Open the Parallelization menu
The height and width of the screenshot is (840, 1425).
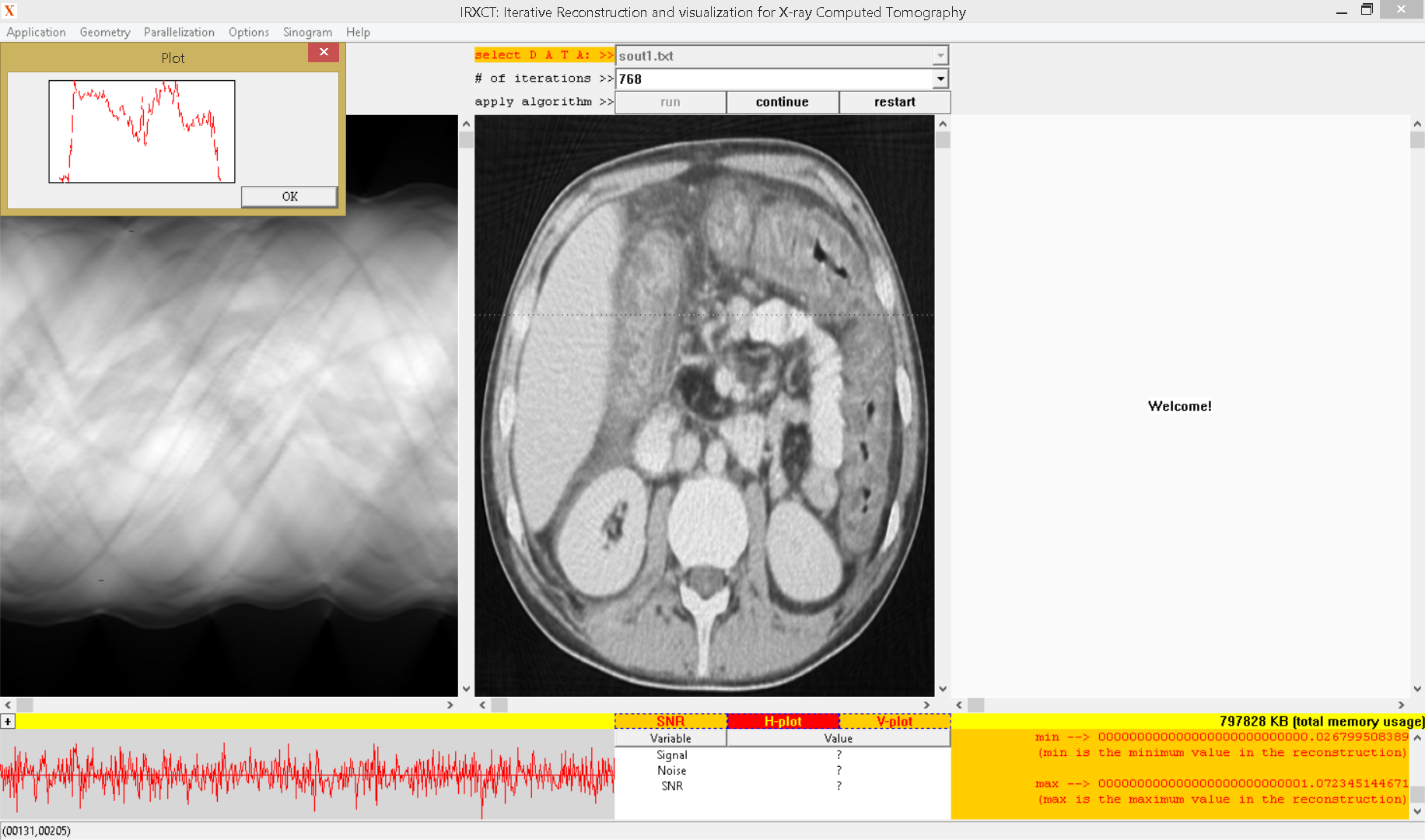[179, 32]
